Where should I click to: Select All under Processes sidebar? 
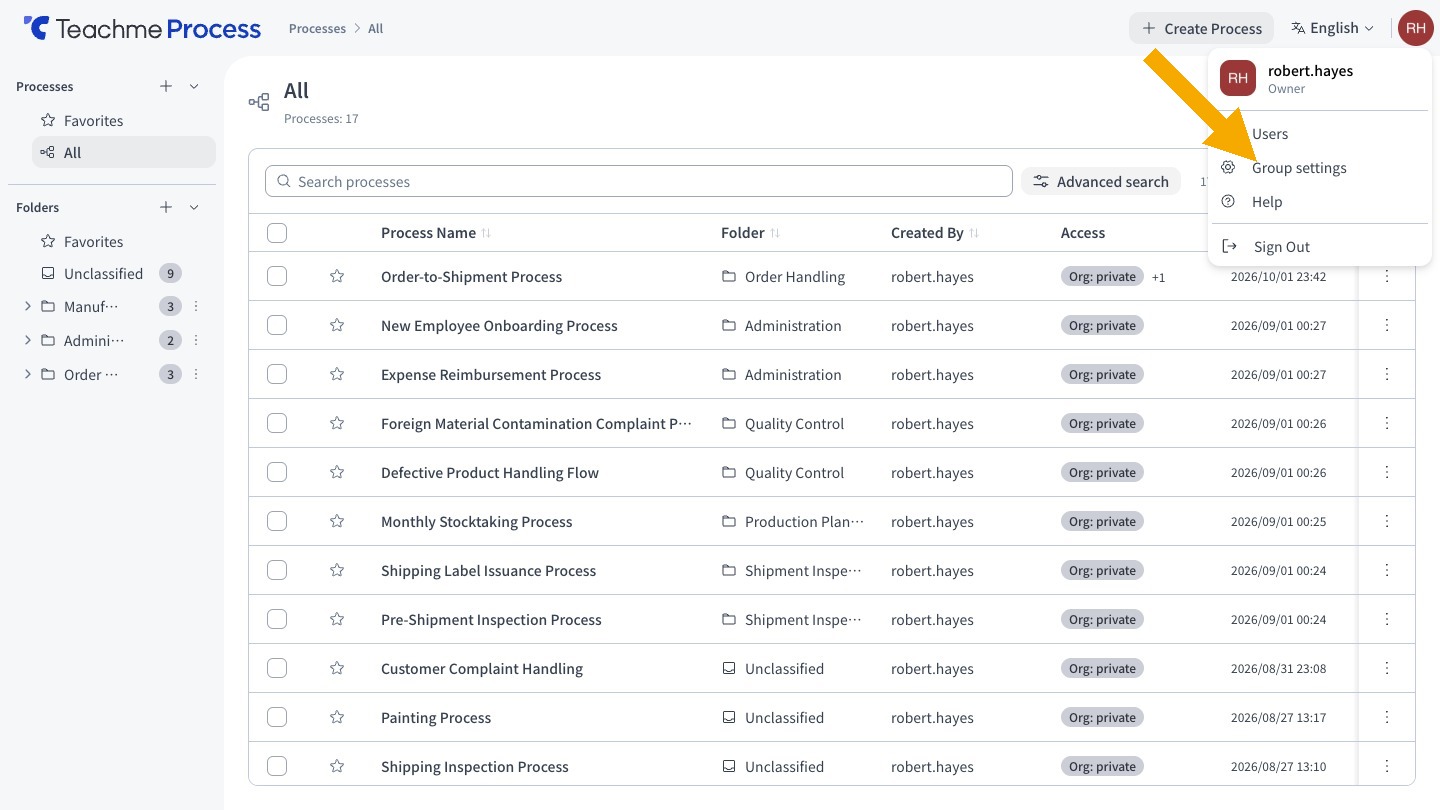(x=124, y=152)
